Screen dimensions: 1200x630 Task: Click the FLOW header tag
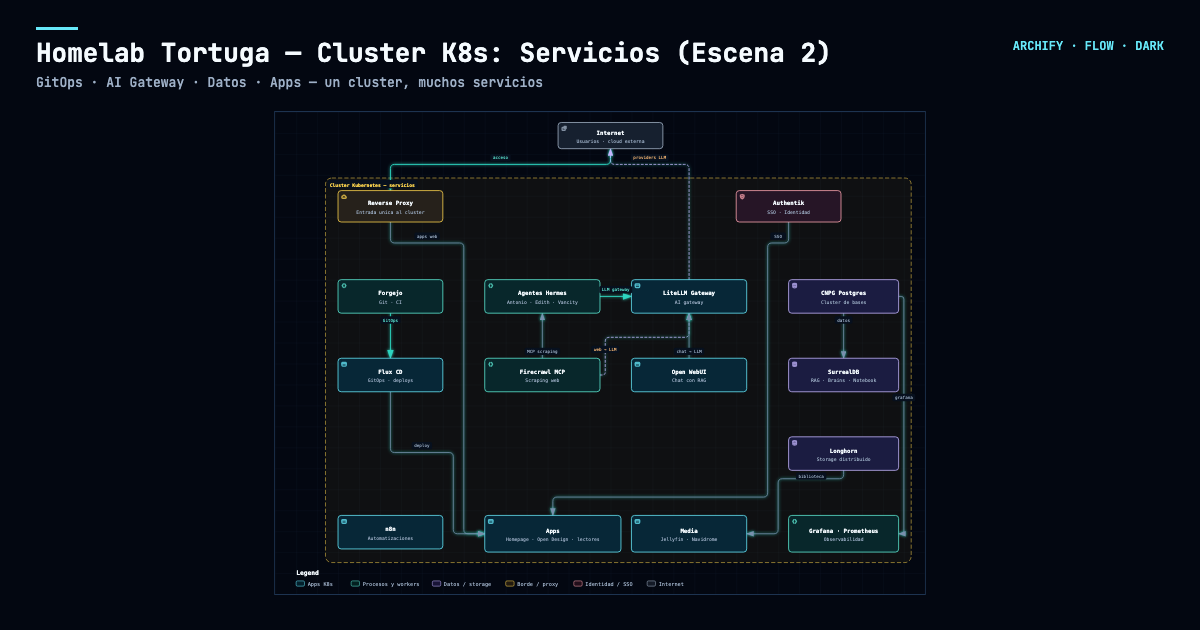coord(1099,46)
